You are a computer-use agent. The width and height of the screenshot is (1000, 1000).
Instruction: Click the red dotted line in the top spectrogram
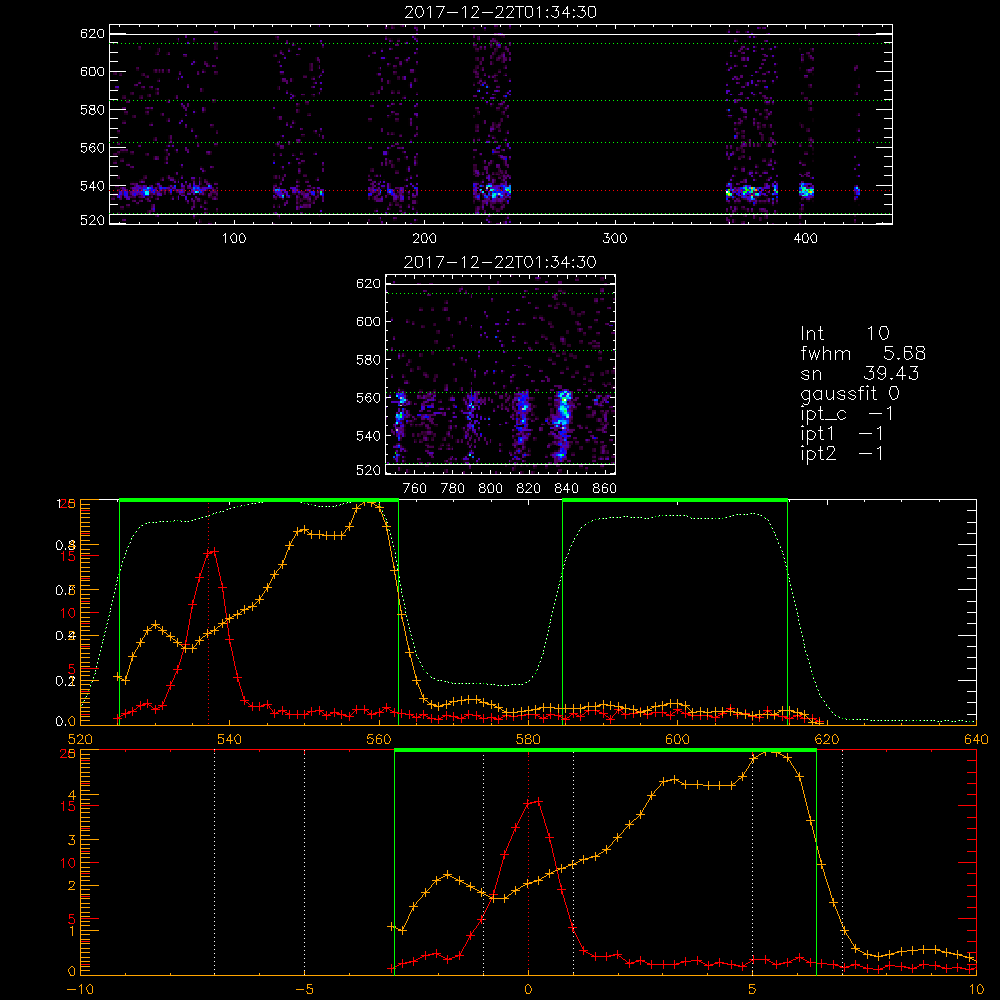501,191
